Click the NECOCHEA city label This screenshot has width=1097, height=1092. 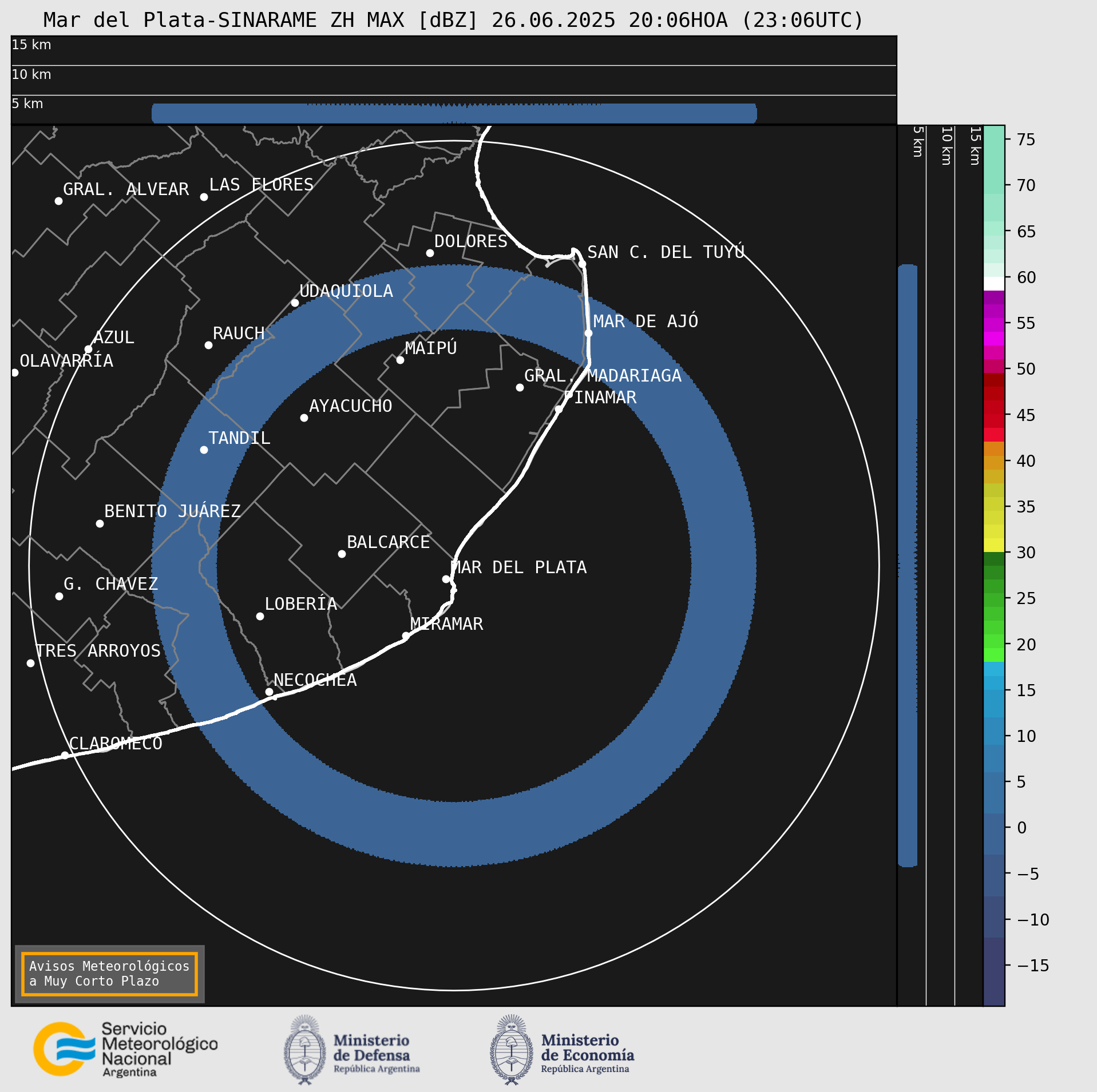click(315, 680)
